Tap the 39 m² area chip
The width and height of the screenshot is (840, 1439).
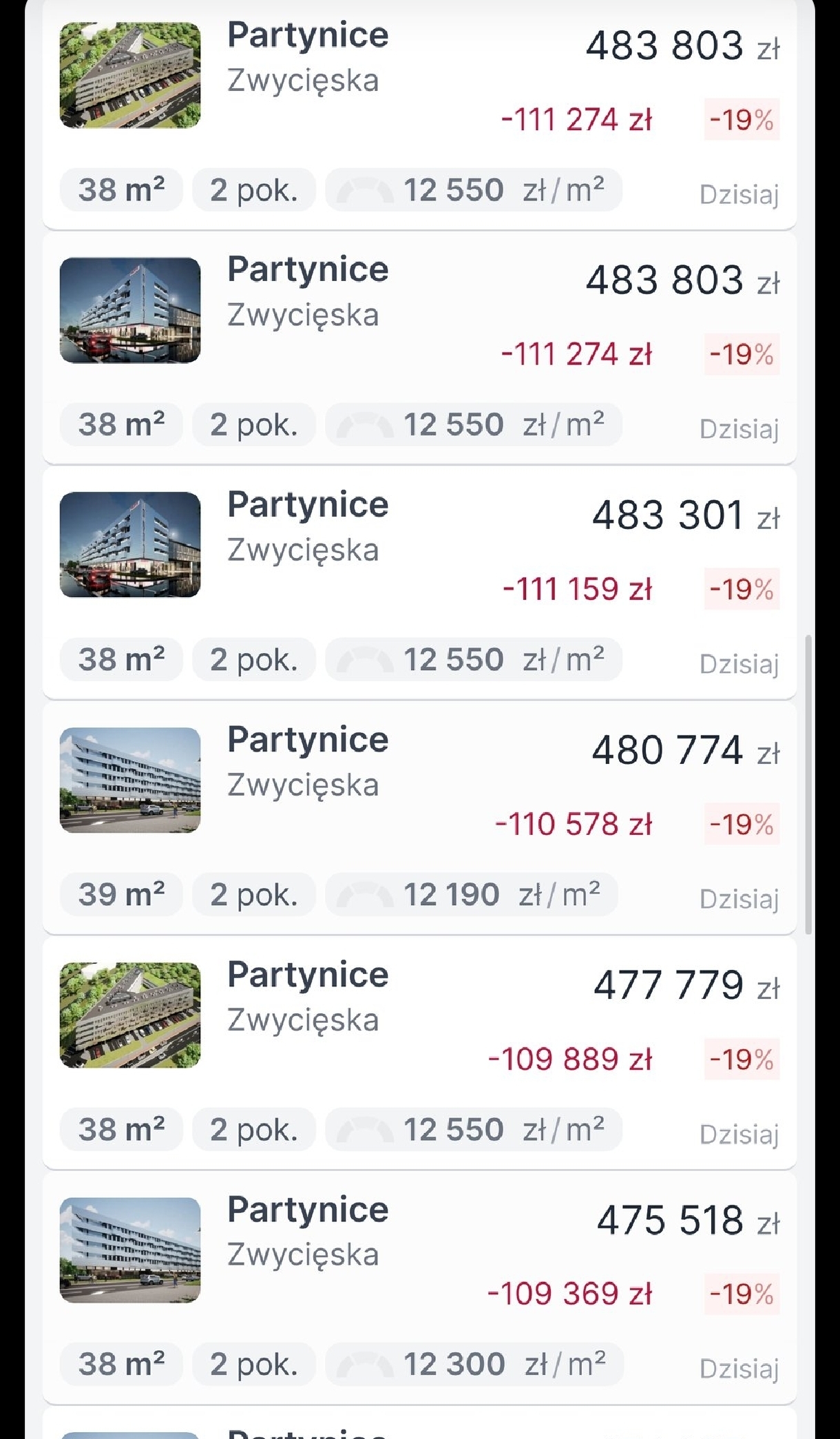(121, 895)
